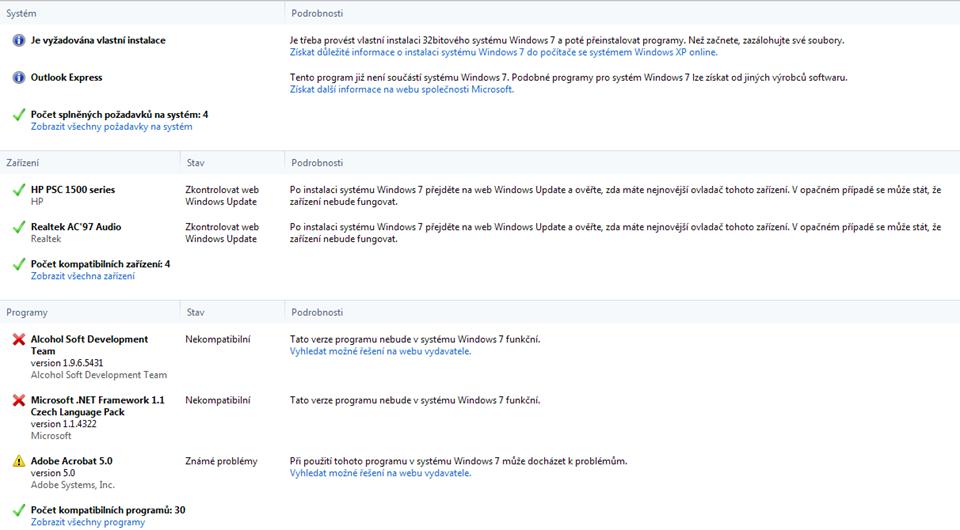960x530 pixels.
Task: Click yellow warning icon beside Adobe Acrobat 5.0
Action: [19, 461]
